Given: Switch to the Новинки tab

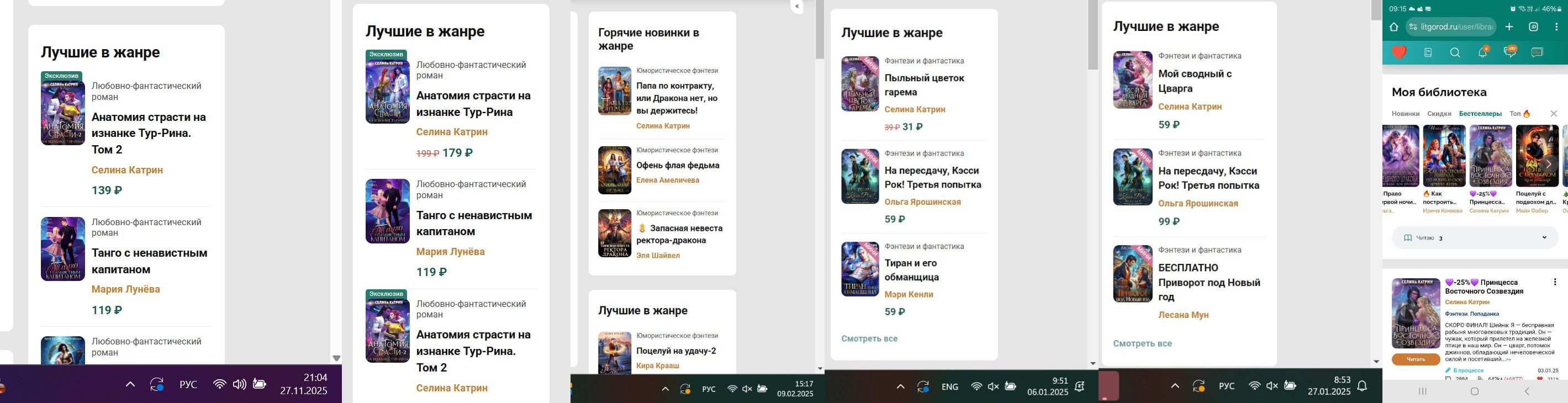Looking at the screenshot, I should 1405,114.
